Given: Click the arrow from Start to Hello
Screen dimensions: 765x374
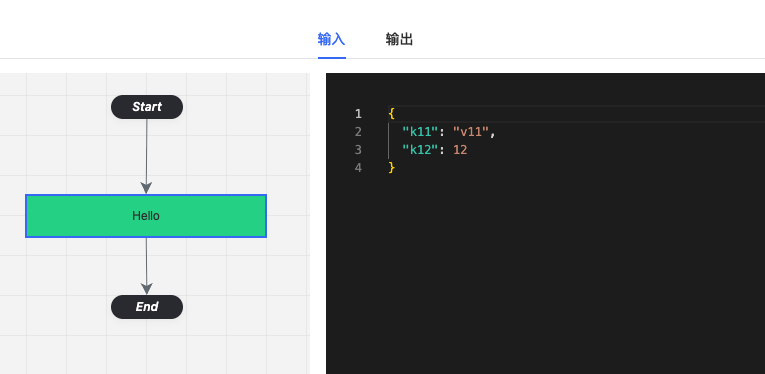Looking at the screenshot, I should [146, 156].
